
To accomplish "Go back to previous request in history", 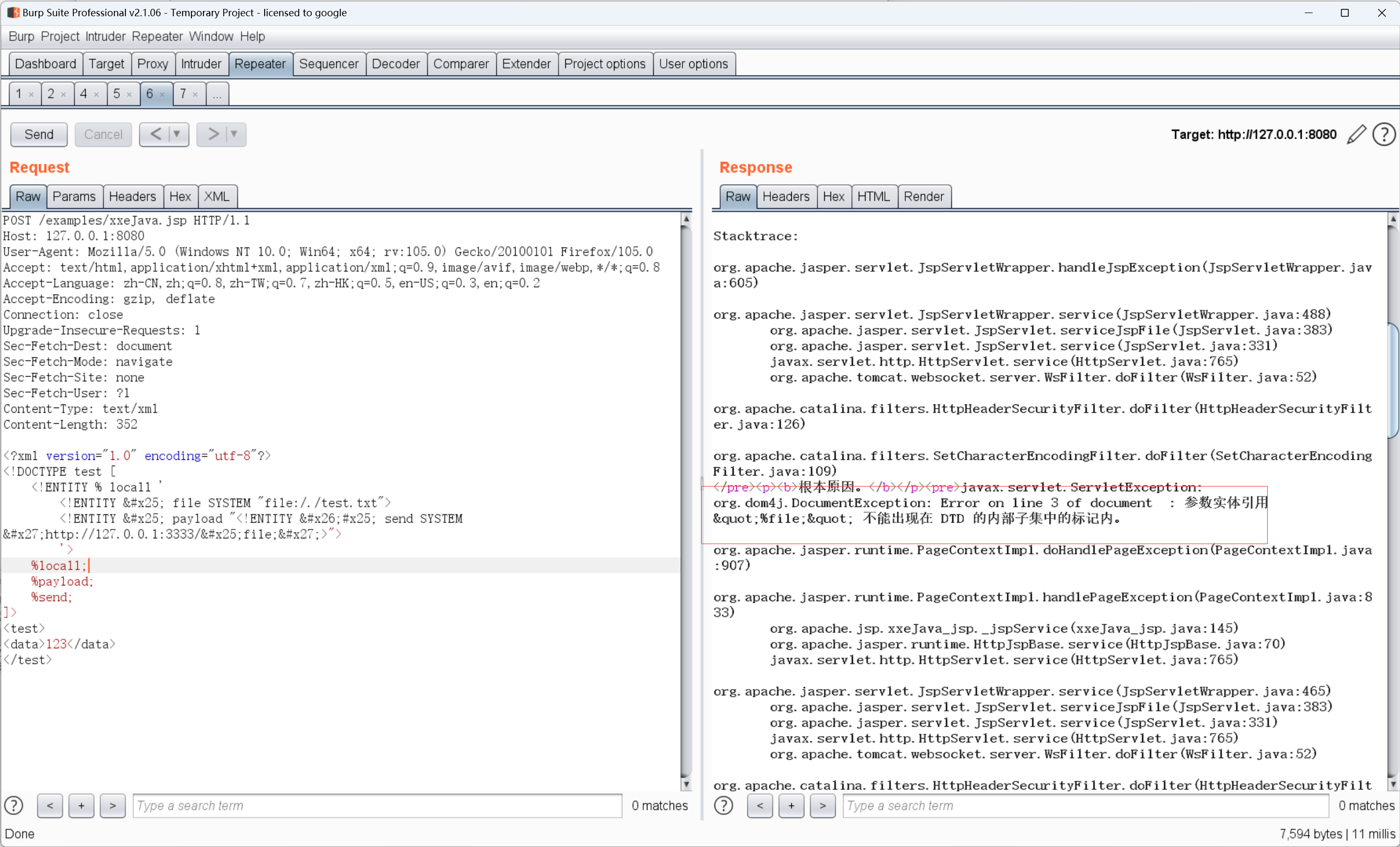I will click(x=155, y=134).
